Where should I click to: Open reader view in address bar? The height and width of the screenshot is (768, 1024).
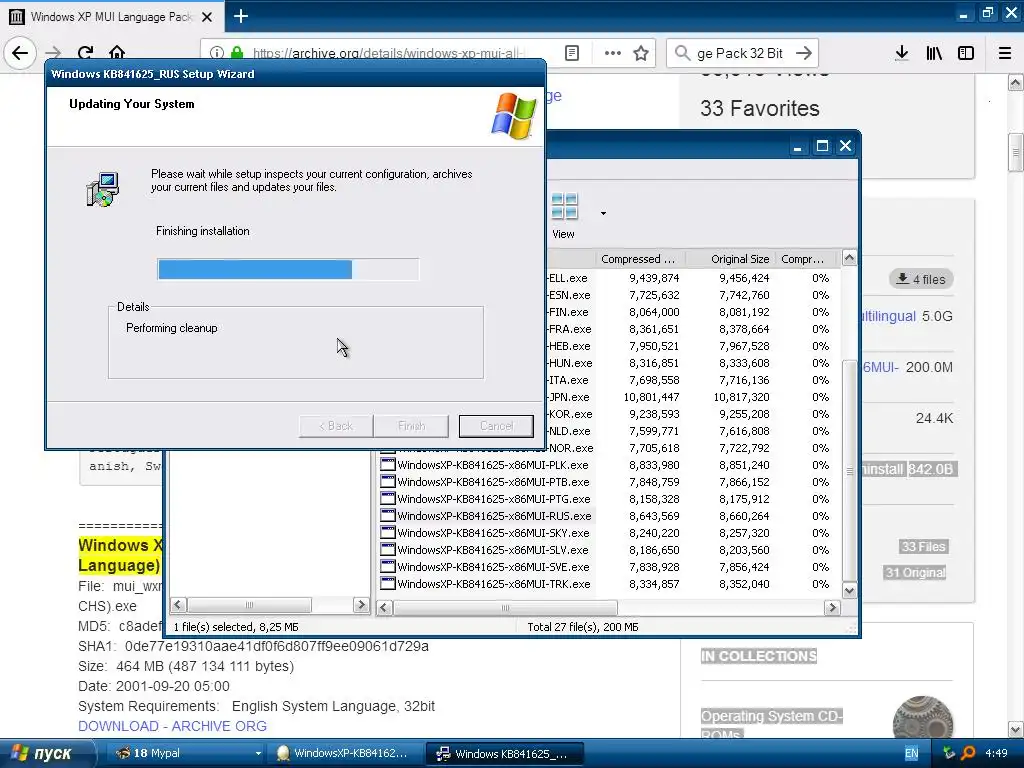click(x=571, y=53)
